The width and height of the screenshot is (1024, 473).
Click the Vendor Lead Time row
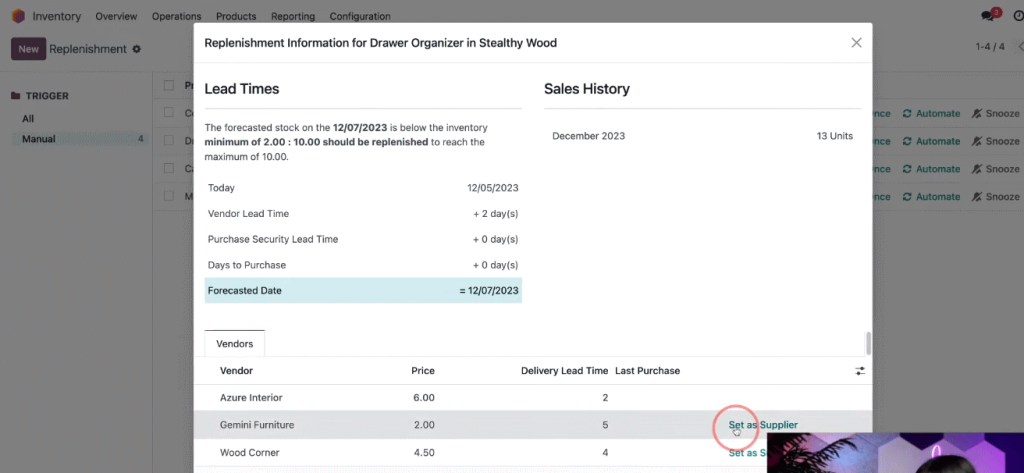(363, 214)
